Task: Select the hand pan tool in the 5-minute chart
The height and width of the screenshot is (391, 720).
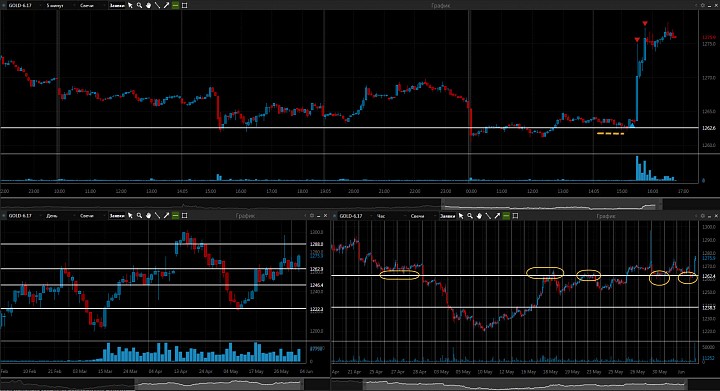Action: click(x=148, y=6)
